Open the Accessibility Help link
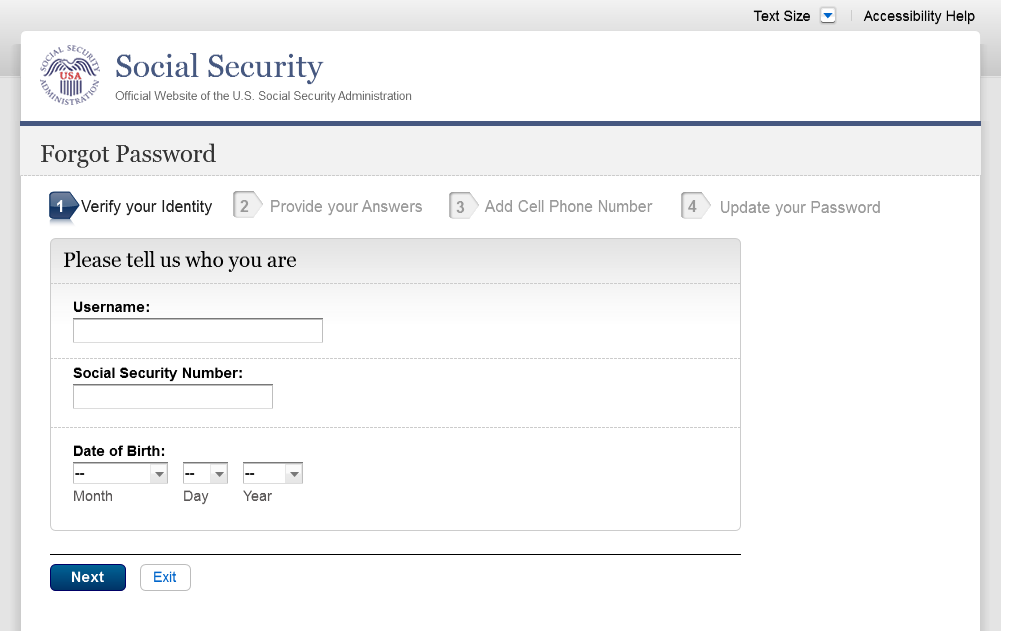The image size is (1010, 640). pos(918,16)
